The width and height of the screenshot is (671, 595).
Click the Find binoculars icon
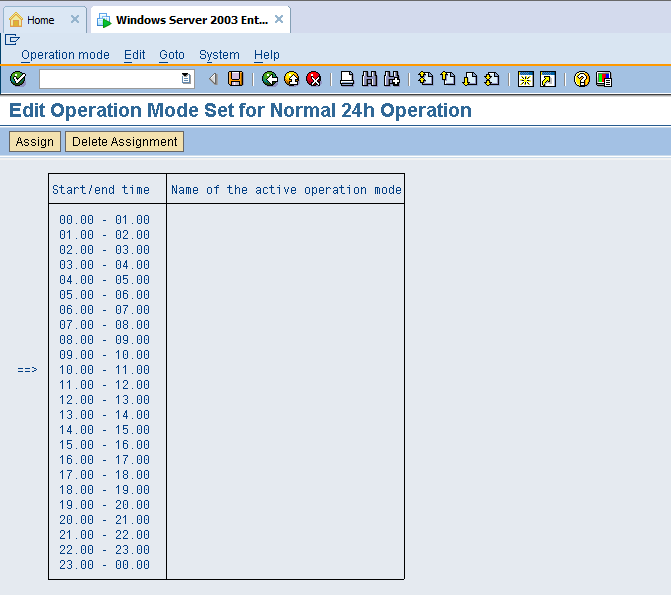click(369, 79)
